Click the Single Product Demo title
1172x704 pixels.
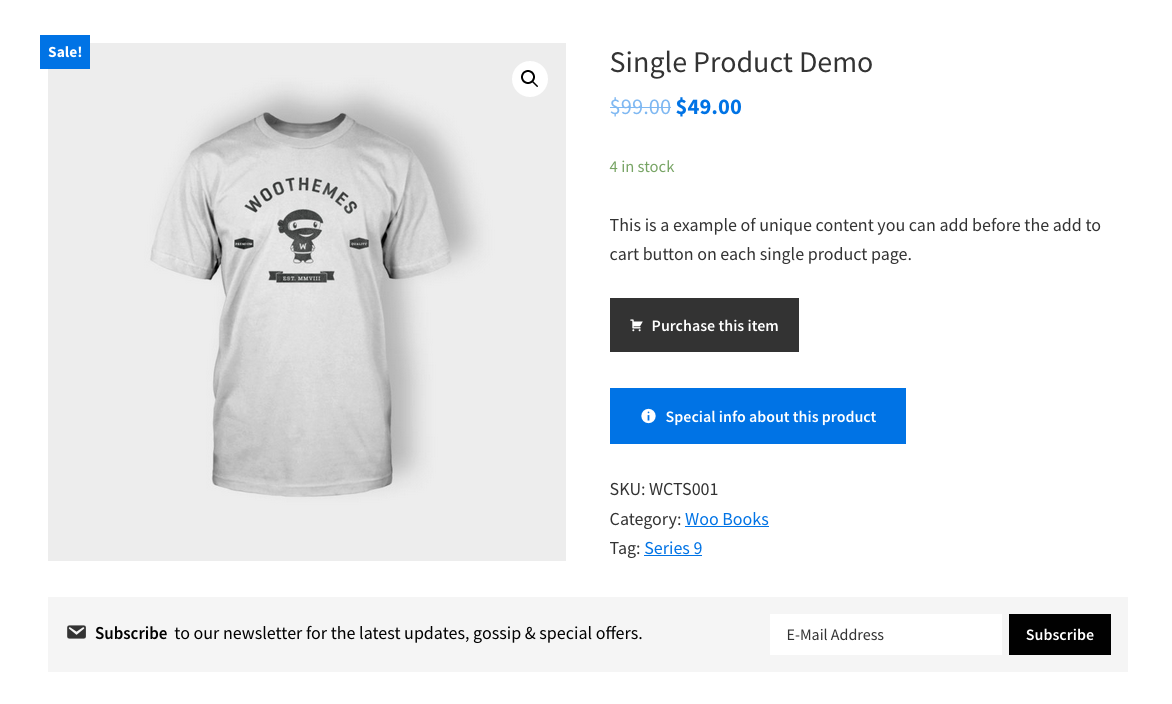(741, 62)
